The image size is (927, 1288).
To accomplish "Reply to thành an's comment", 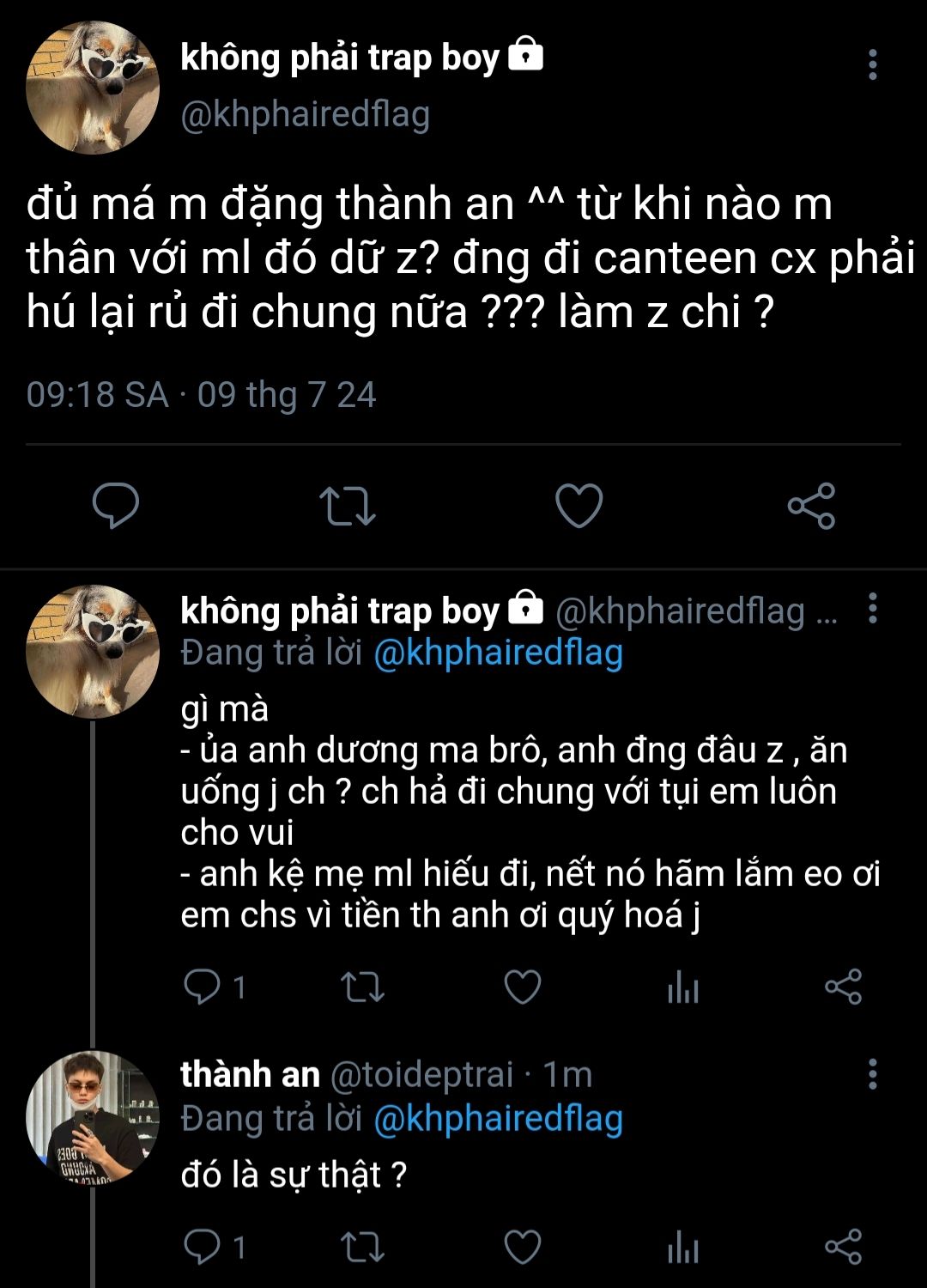I will coord(203,1247).
